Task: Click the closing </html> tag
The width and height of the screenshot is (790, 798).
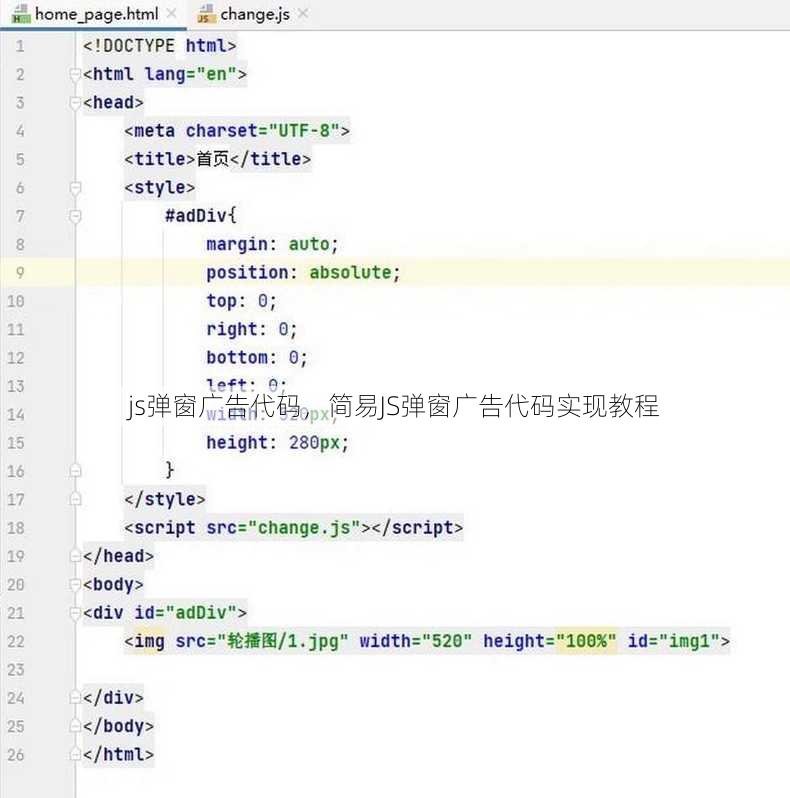Action: point(118,754)
